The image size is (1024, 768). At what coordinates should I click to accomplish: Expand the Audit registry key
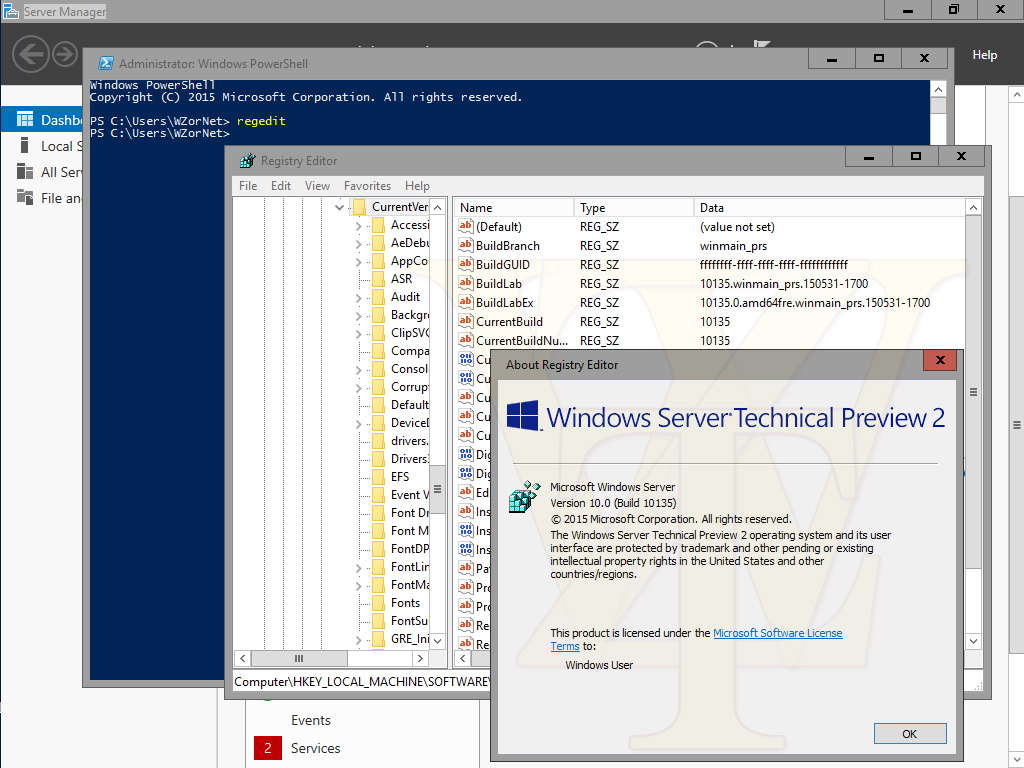357,296
